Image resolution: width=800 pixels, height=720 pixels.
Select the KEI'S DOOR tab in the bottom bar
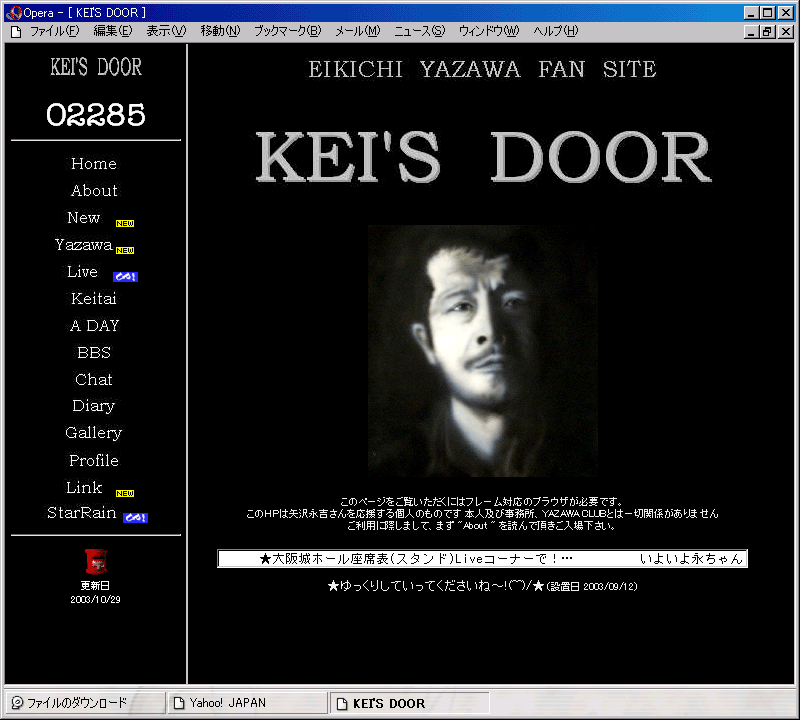410,704
